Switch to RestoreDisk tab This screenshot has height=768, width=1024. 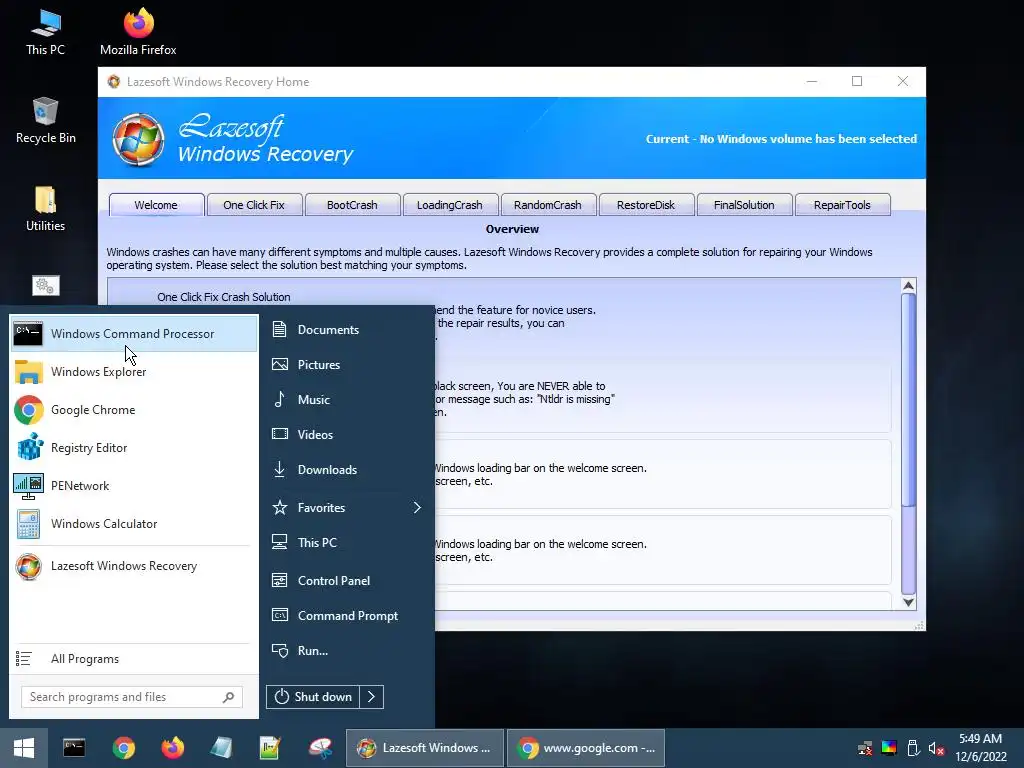(646, 205)
